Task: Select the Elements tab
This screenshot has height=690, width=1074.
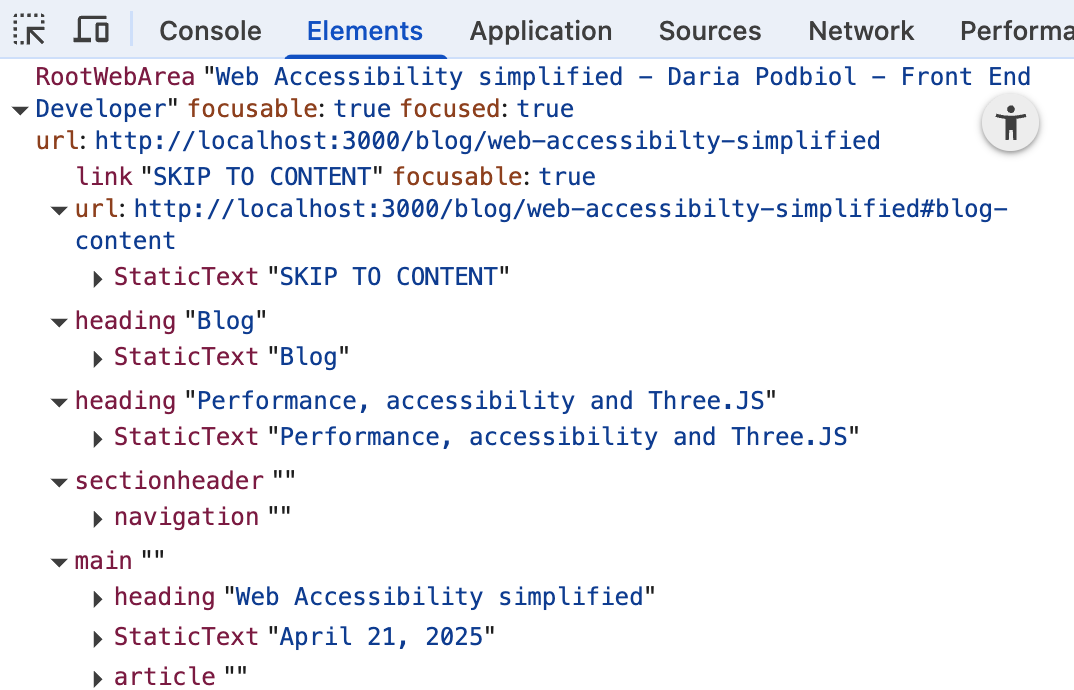Action: click(365, 31)
